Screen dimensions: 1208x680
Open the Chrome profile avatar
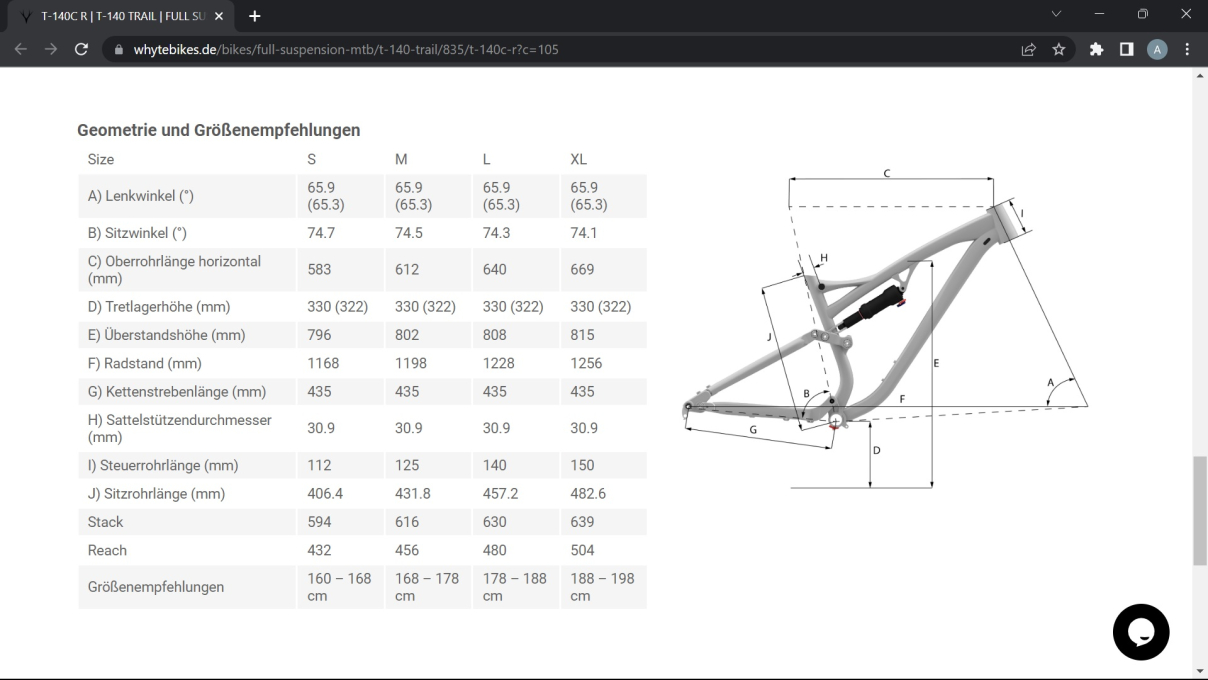point(1157,49)
